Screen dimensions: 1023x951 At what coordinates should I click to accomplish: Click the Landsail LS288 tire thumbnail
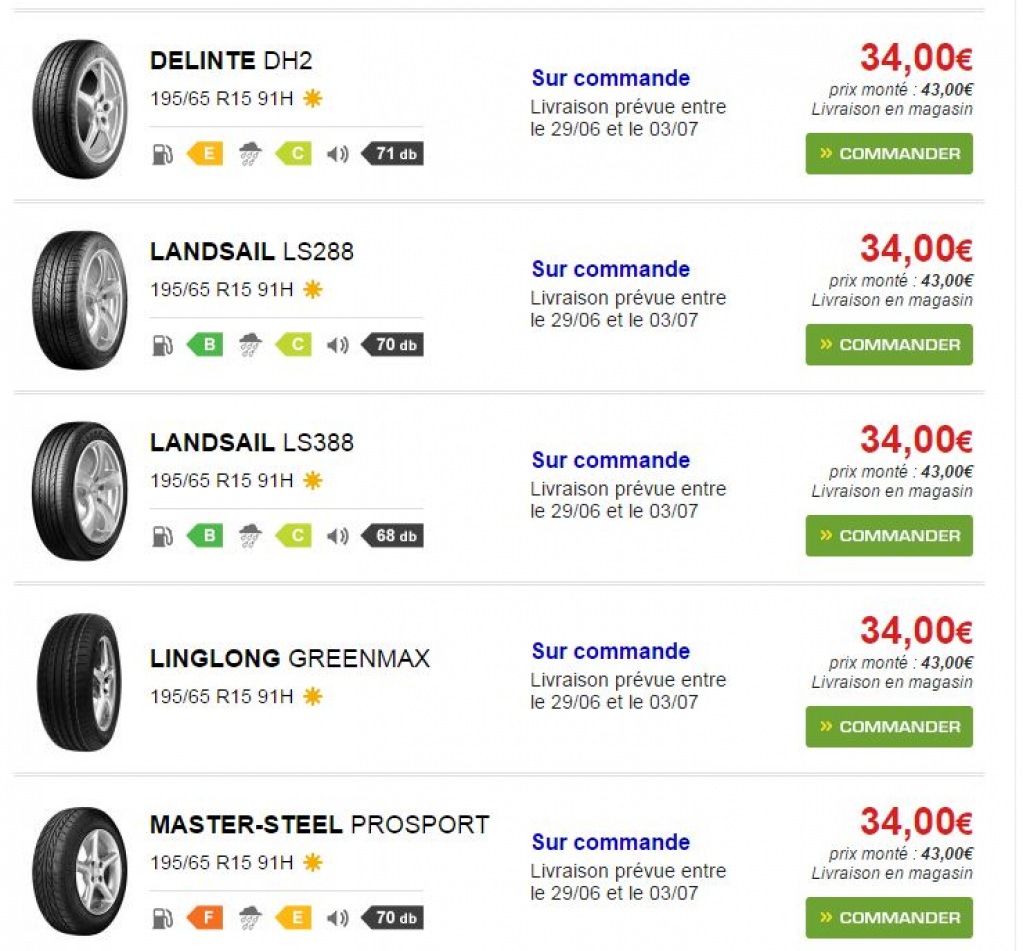79,300
